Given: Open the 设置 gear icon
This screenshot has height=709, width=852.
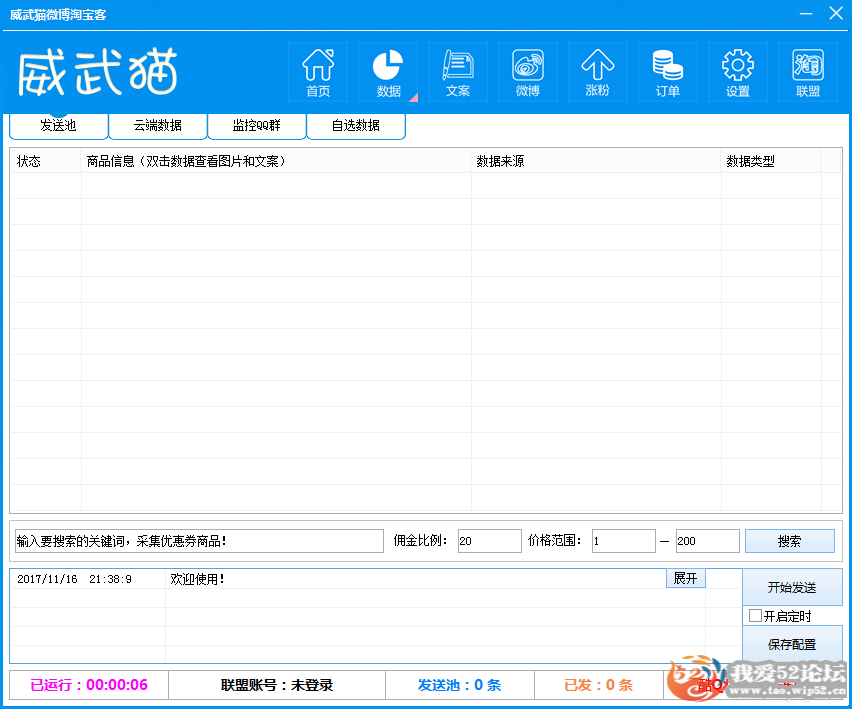Looking at the screenshot, I should pos(738,72).
